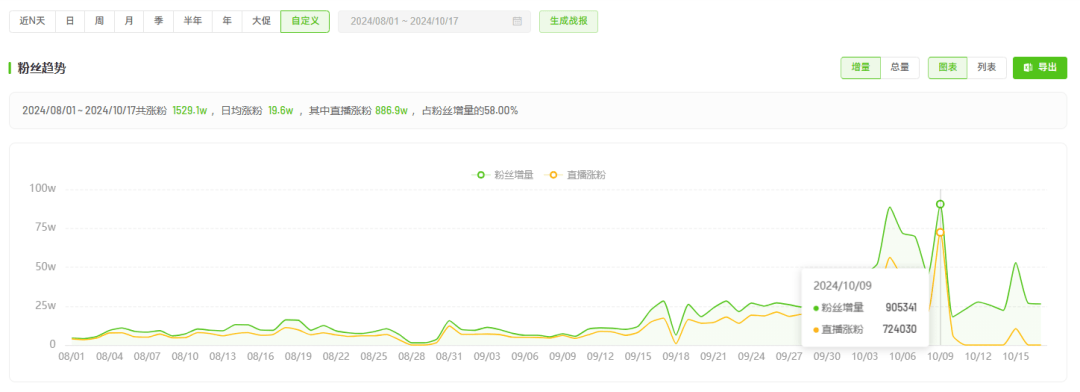Select the 年 time range
1080x392 pixels.
click(x=227, y=21)
